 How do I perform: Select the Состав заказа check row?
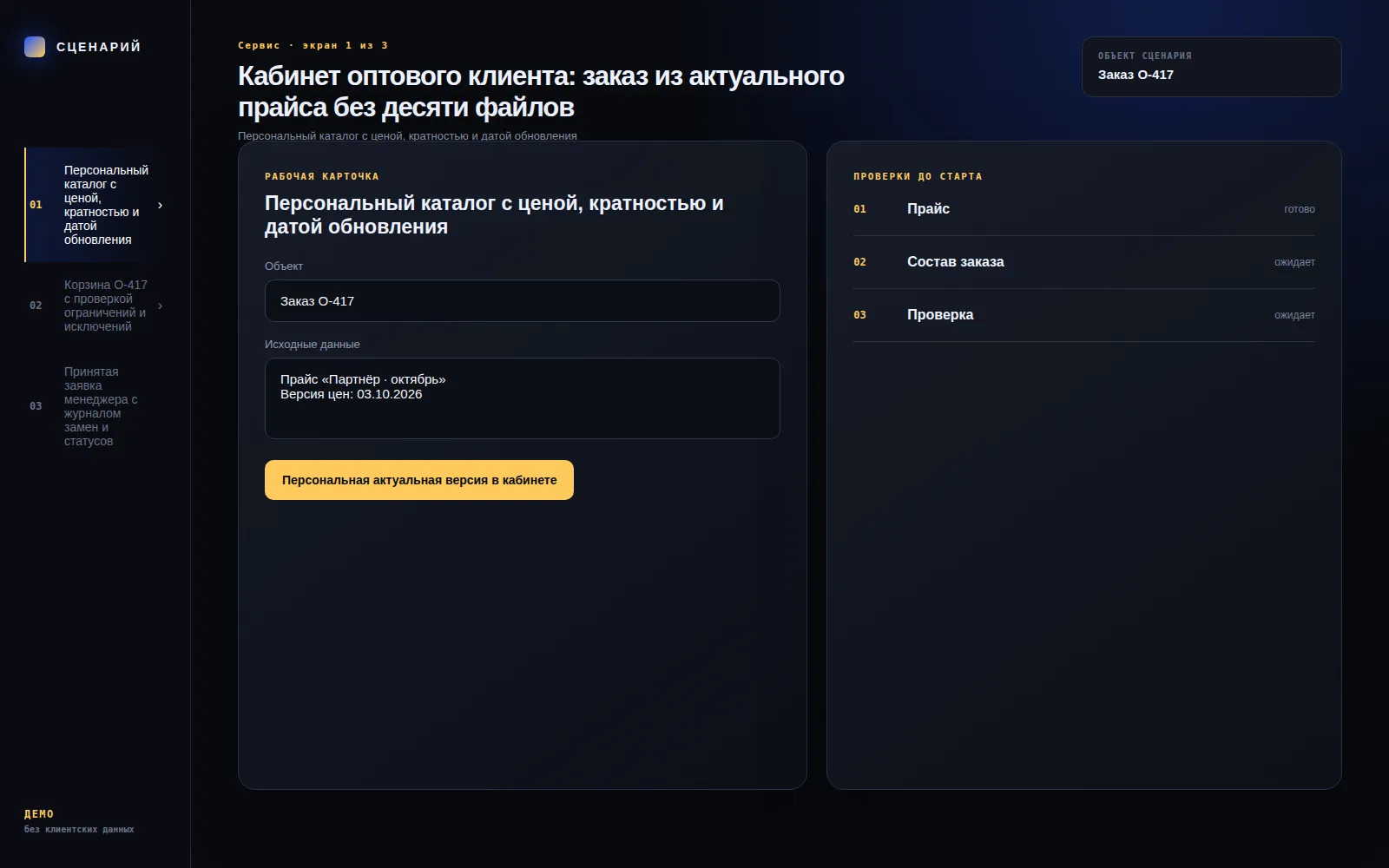pos(1083,262)
